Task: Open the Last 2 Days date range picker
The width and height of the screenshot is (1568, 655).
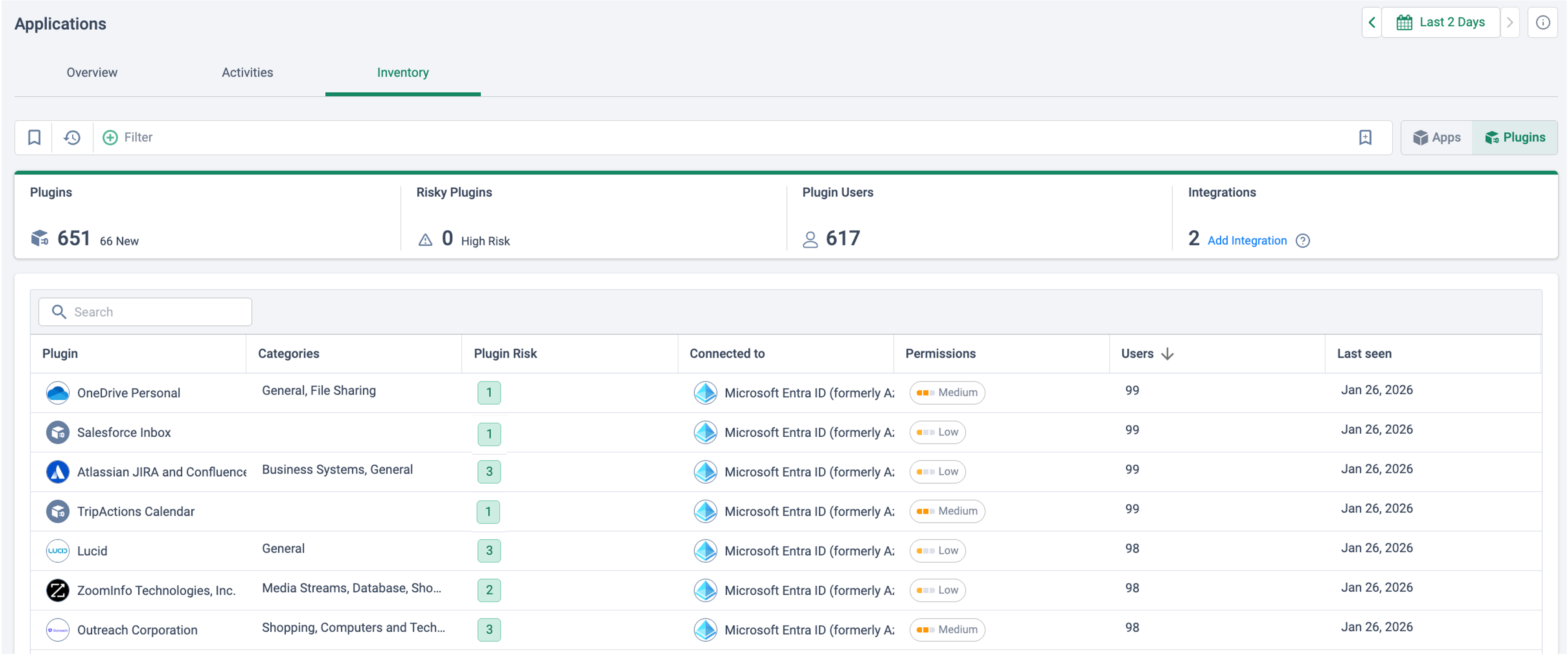Action: coord(1440,23)
